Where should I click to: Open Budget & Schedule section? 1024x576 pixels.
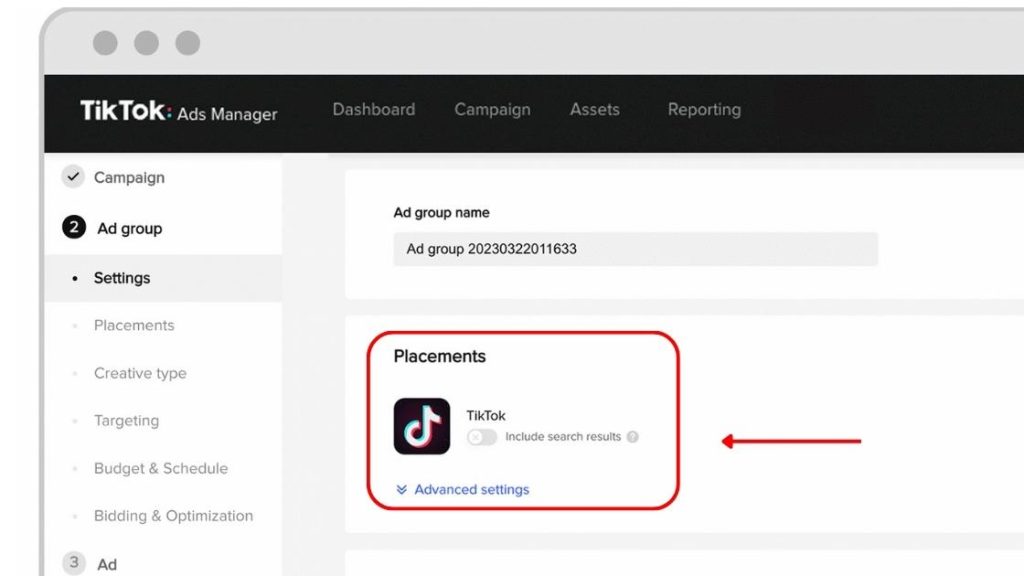click(x=161, y=468)
